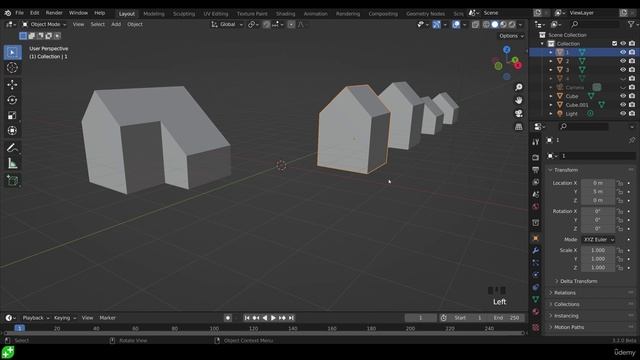Click the Scale X value field
The height and width of the screenshot is (360, 640).
point(598,250)
